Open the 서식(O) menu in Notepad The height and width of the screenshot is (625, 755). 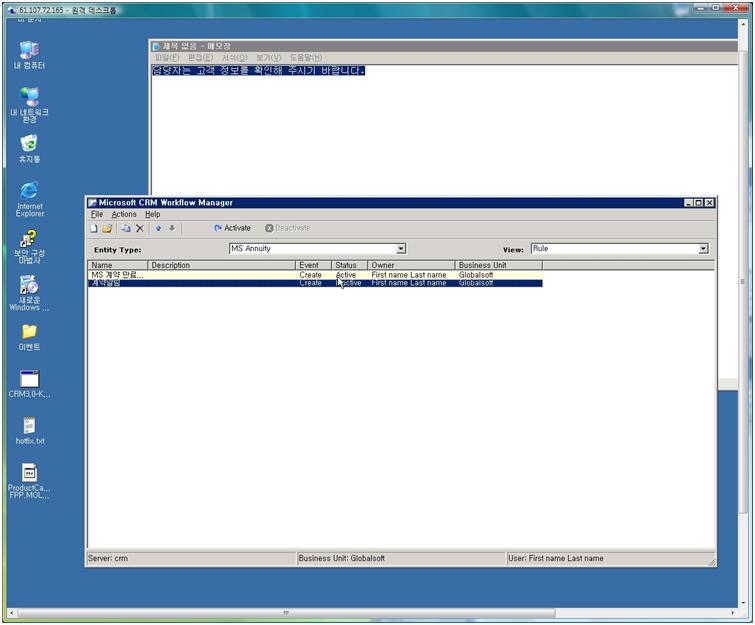234,58
